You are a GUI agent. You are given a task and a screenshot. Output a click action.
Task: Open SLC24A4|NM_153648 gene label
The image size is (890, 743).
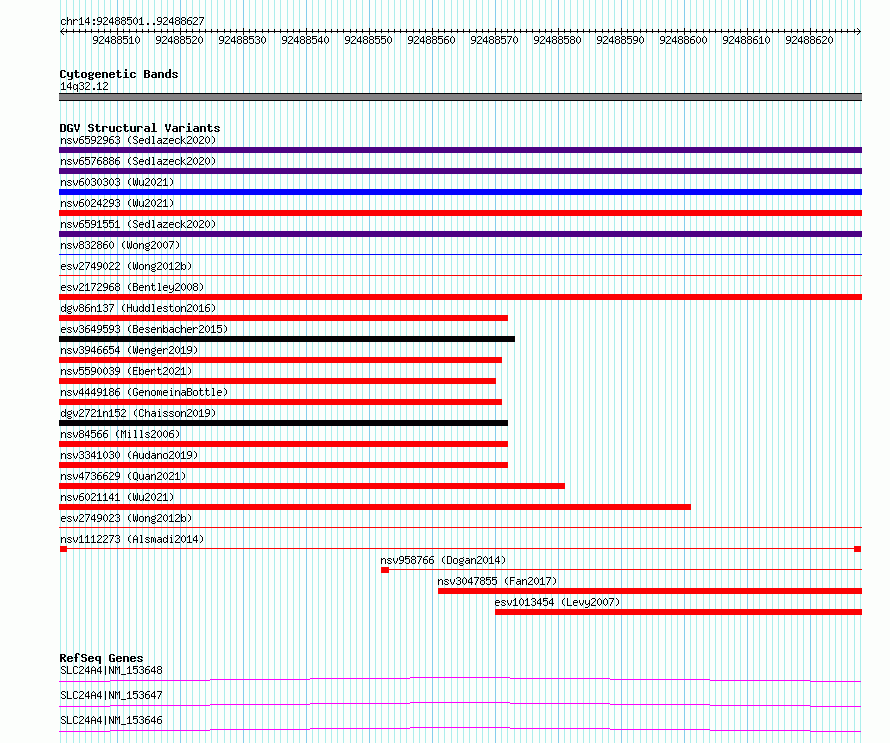click(111, 670)
